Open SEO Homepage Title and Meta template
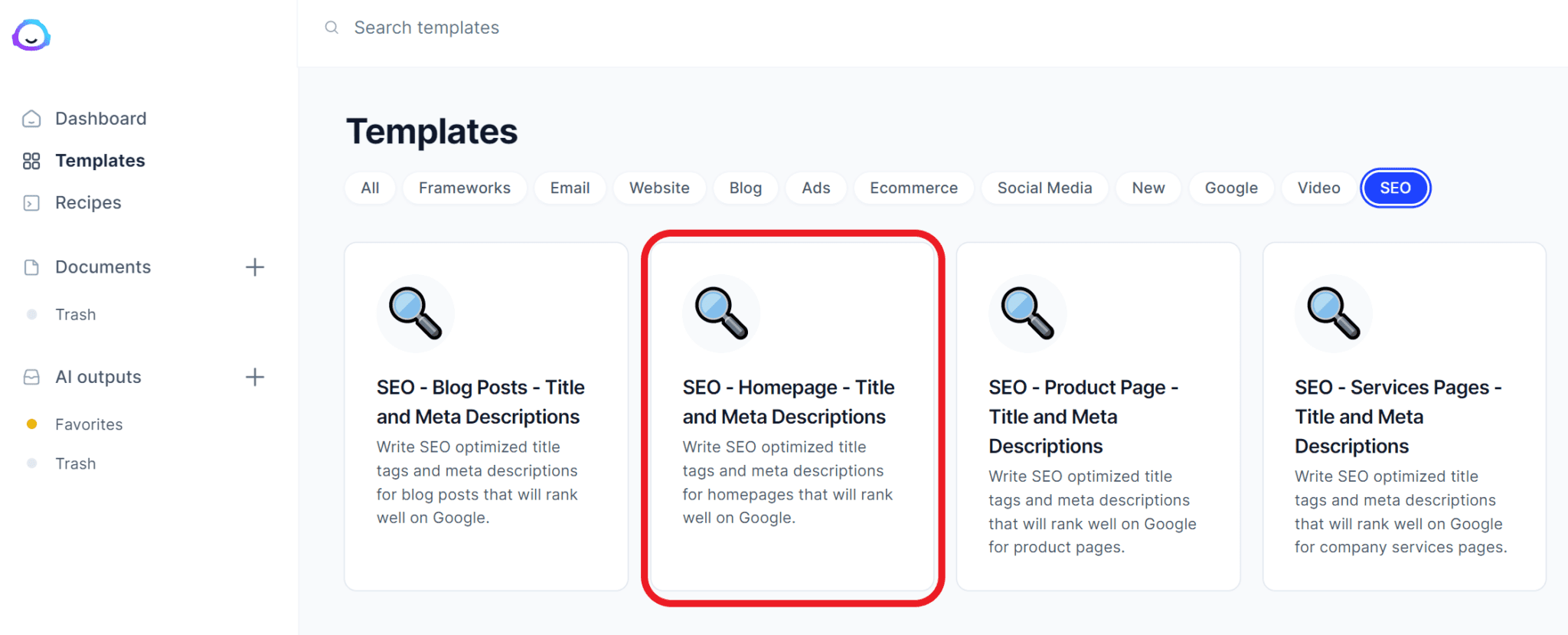 pyautogui.click(x=792, y=417)
